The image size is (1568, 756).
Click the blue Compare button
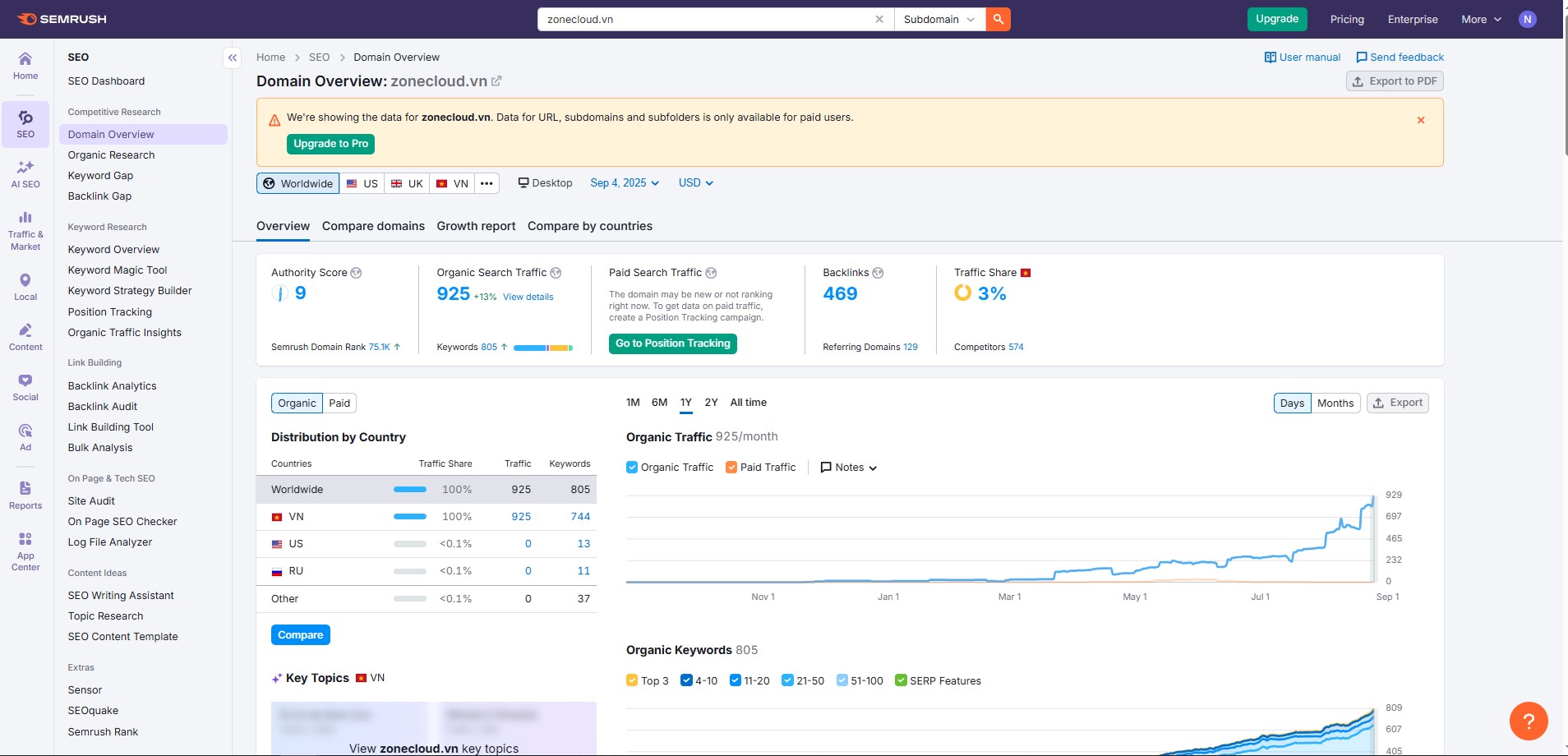tap(301, 635)
